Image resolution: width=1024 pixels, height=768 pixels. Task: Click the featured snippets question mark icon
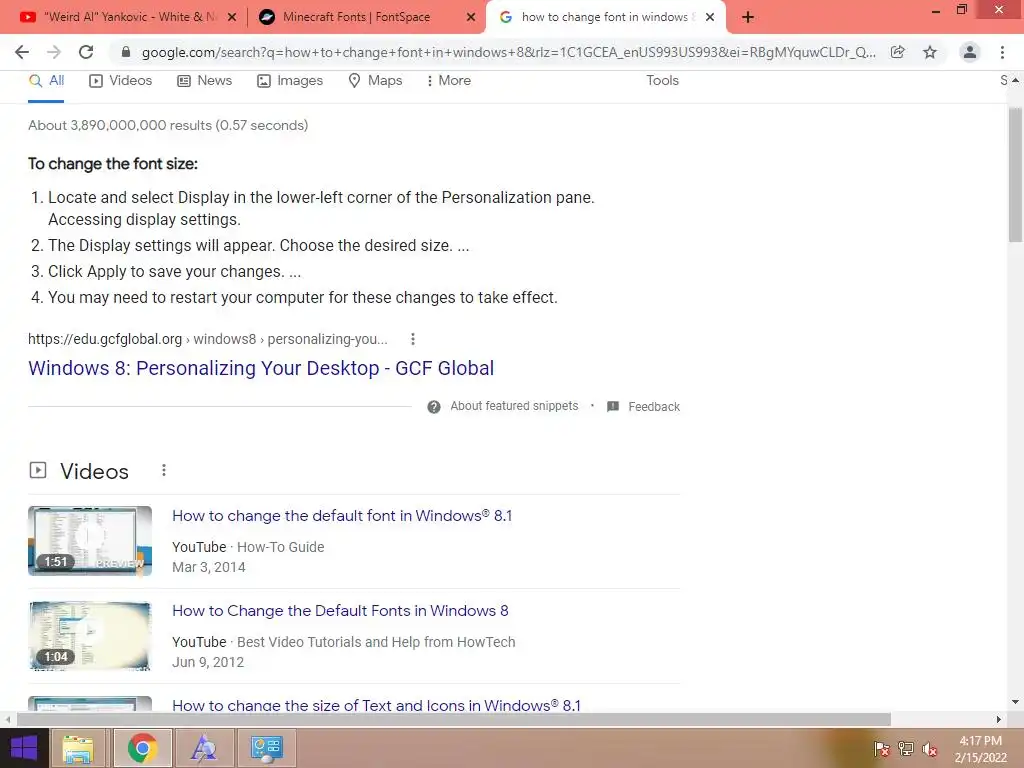[434, 407]
